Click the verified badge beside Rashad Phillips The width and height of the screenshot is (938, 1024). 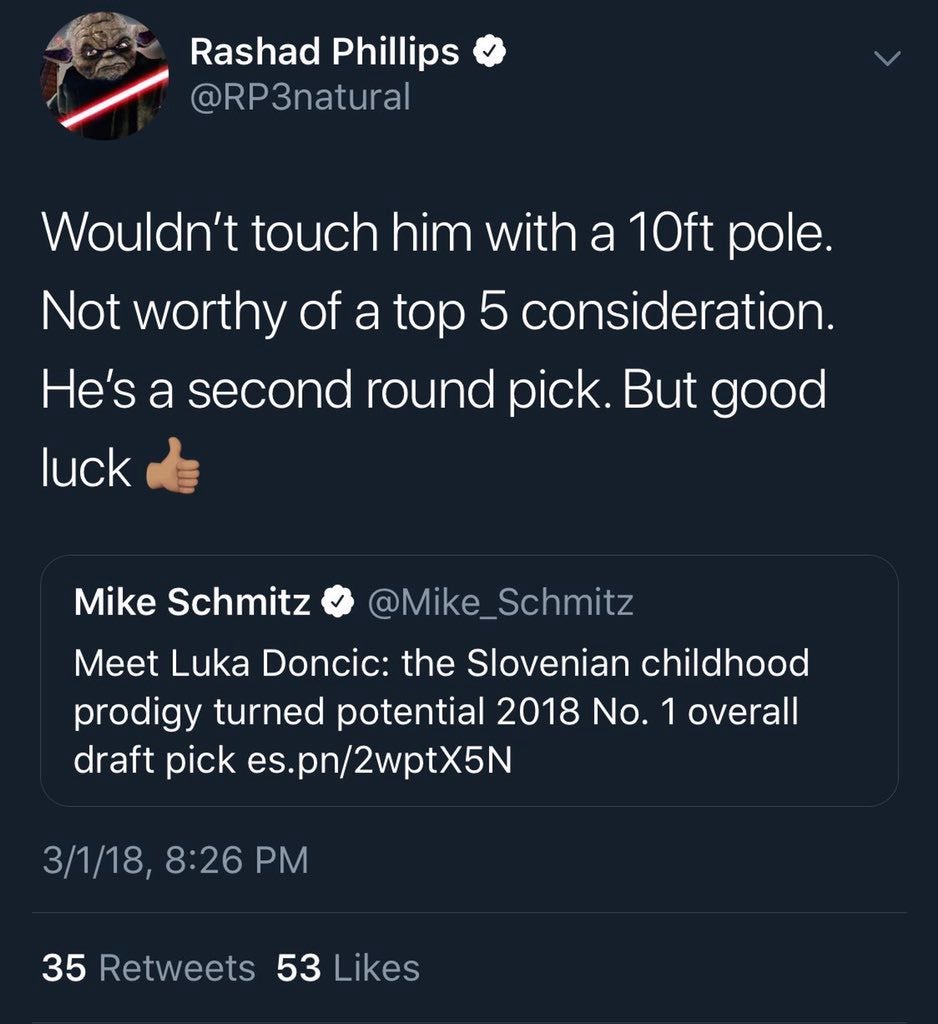pos(490,52)
